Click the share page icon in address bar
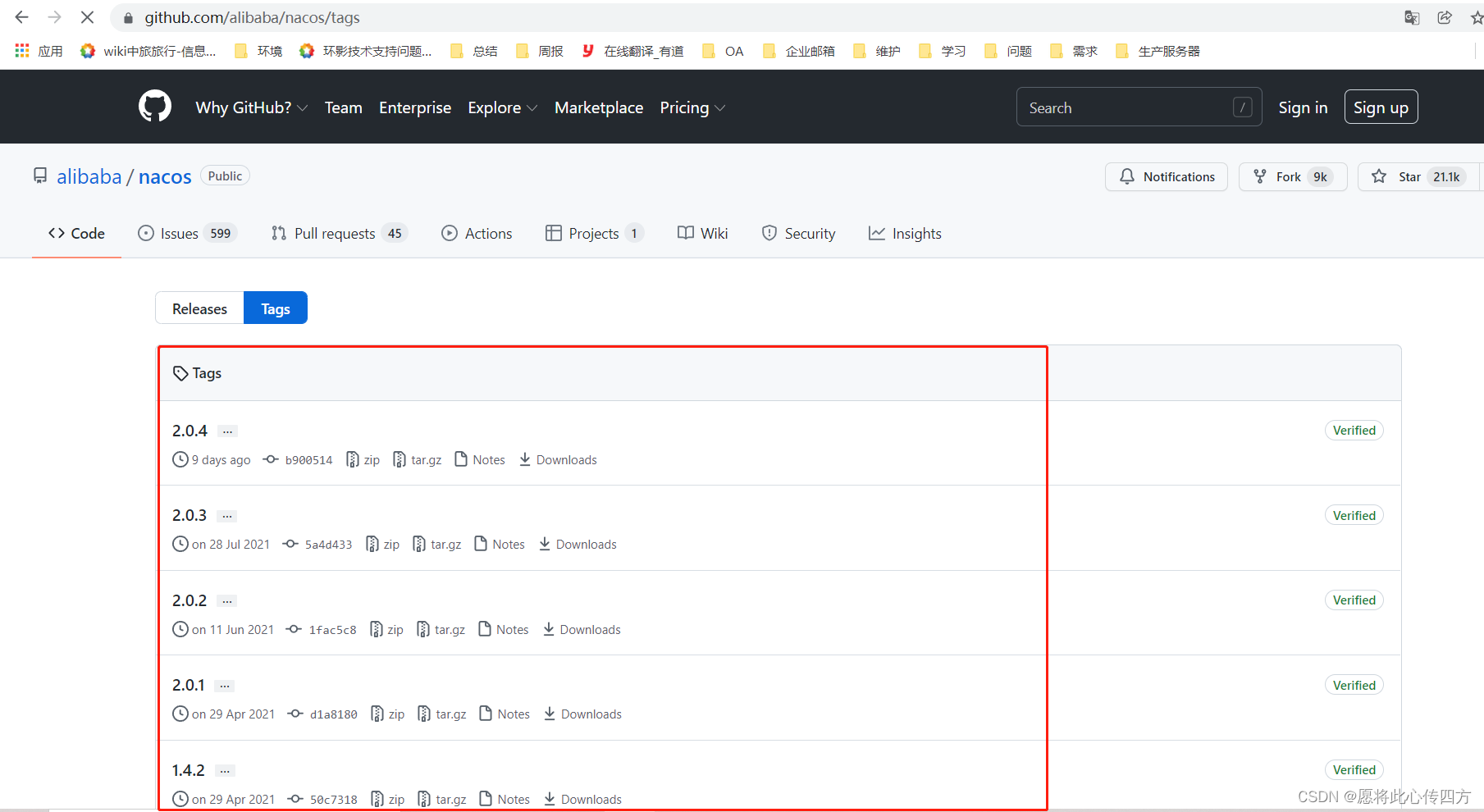 point(1445,17)
